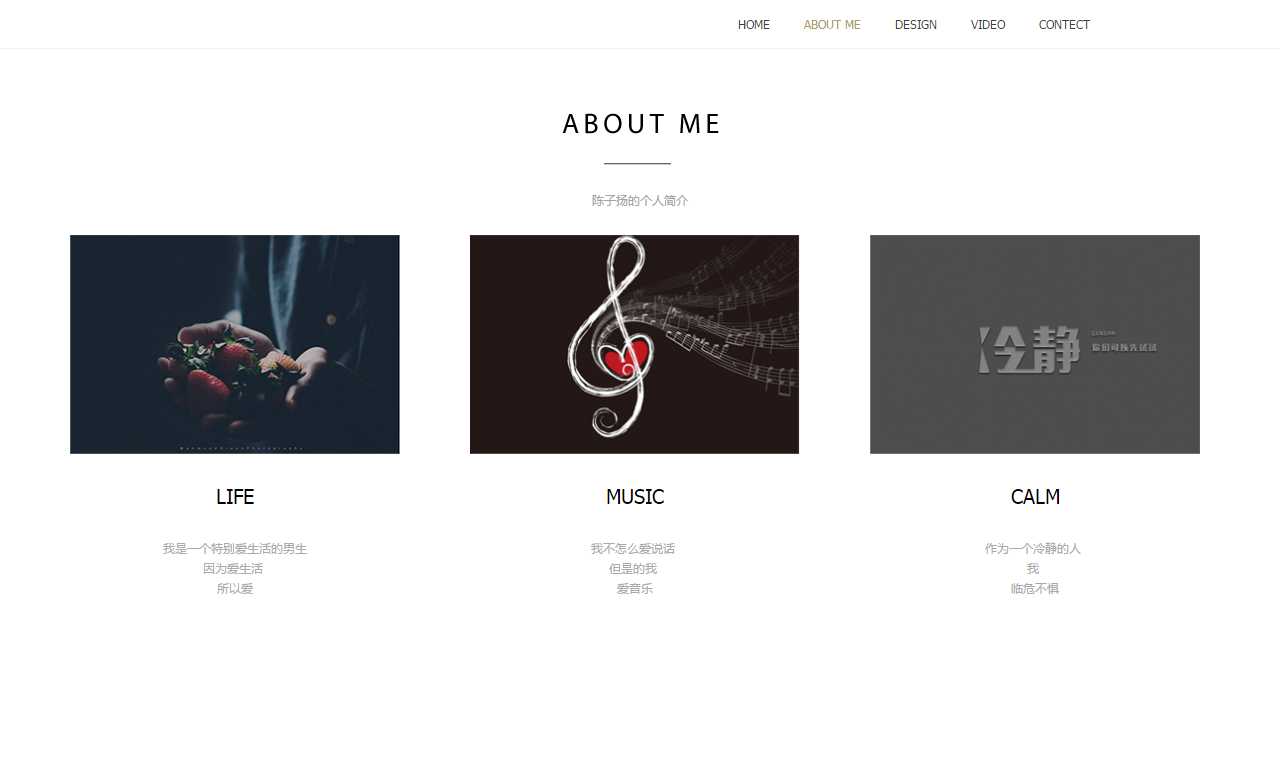Click text 我不怎么爱说话
Viewport: 1280px width, 782px height.
point(633,549)
